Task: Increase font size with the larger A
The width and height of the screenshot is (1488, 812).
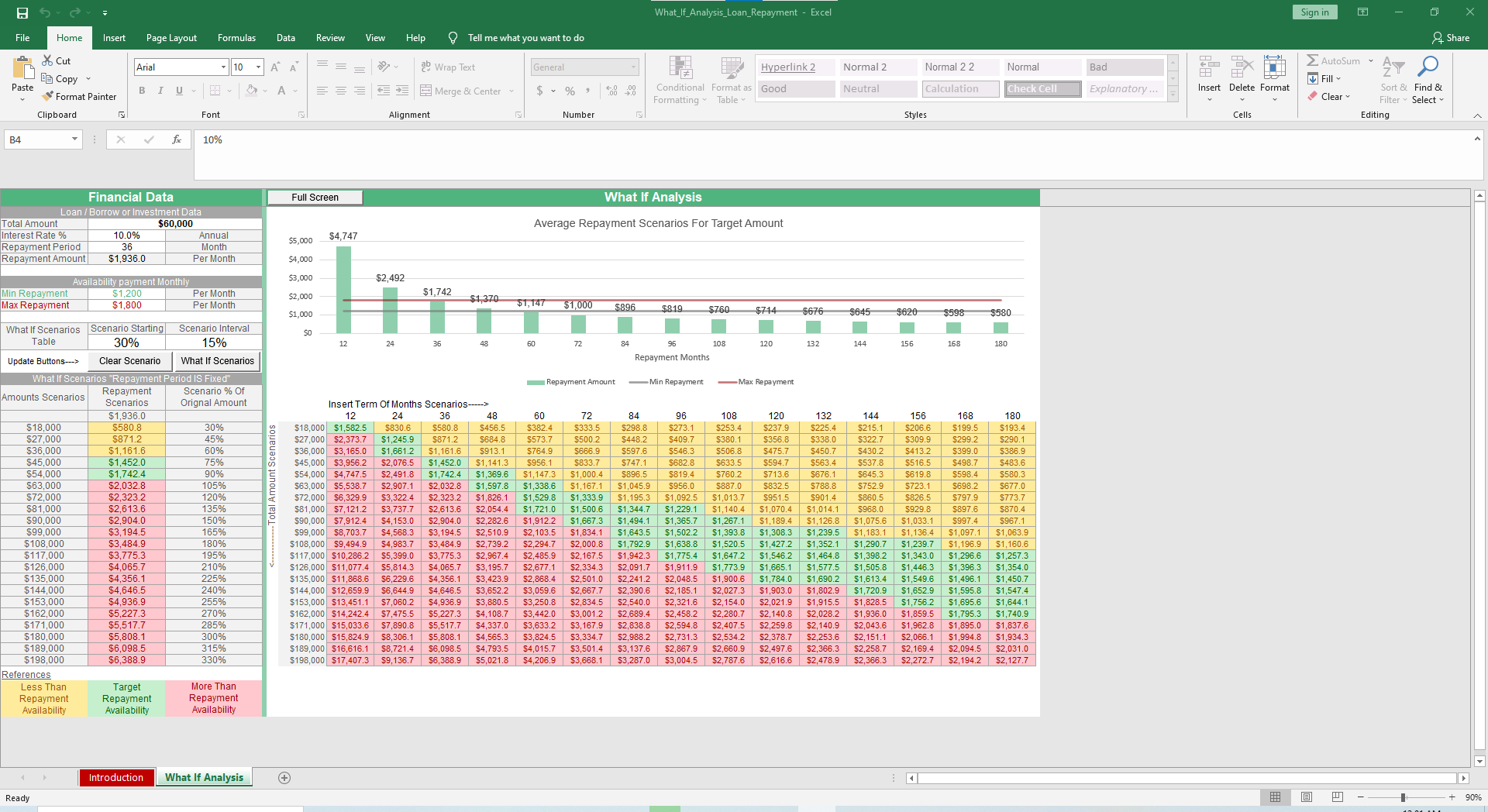Action: click(275, 67)
